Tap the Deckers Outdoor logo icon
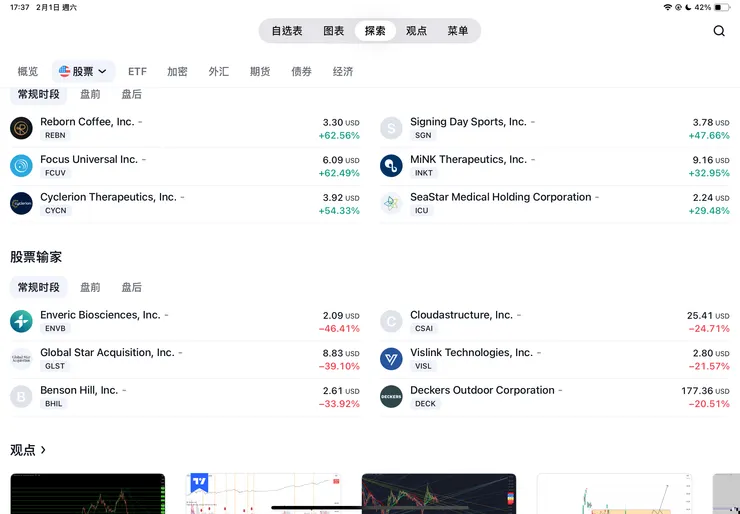The height and width of the screenshot is (514, 740). pos(391,396)
